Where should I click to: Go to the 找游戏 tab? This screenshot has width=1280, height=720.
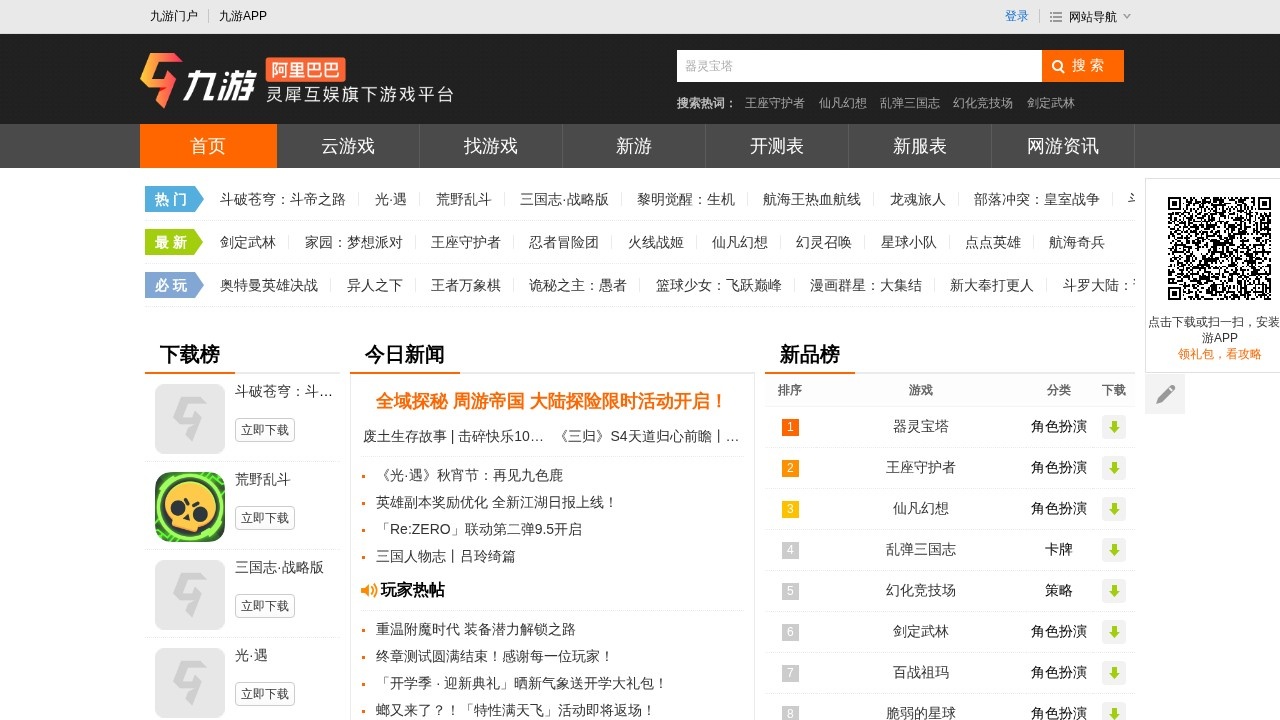(491, 146)
